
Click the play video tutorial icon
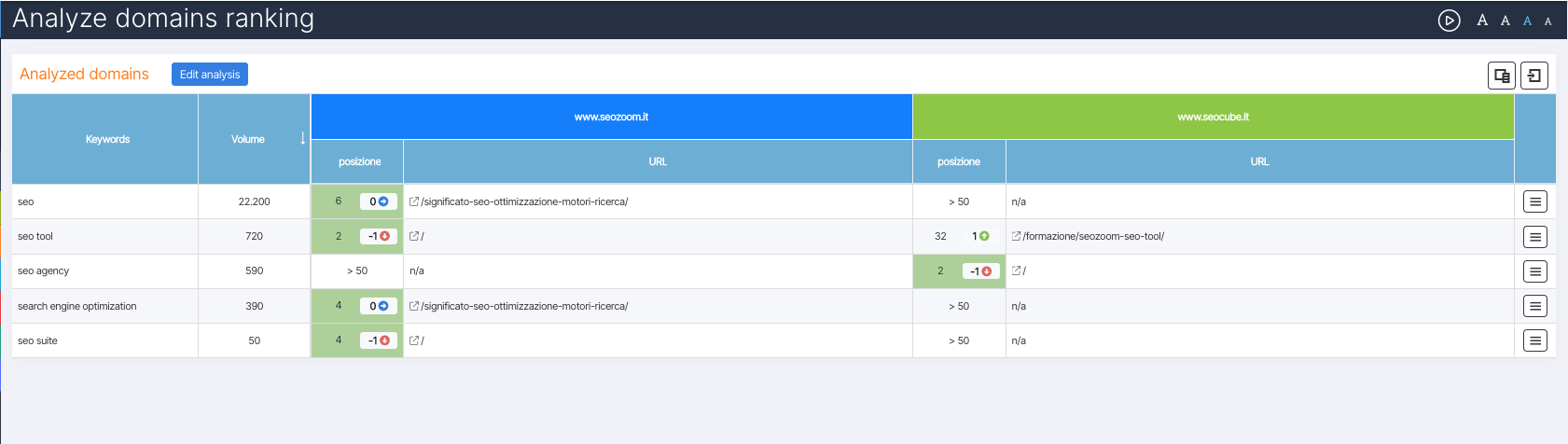click(x=1449, y=21)
